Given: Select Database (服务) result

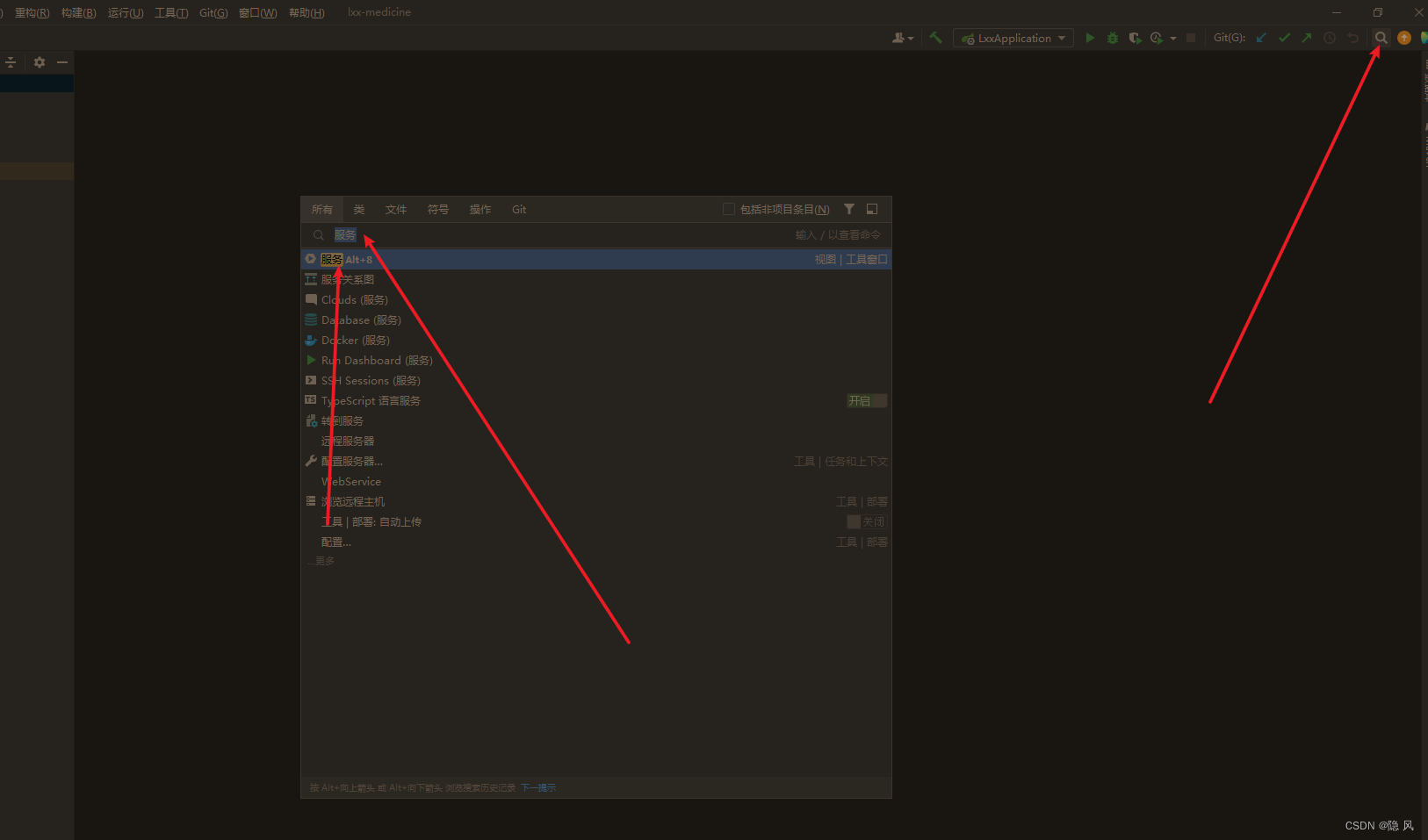Looking at the screenshot, I should pyautogui.click(x=596, y=320).
